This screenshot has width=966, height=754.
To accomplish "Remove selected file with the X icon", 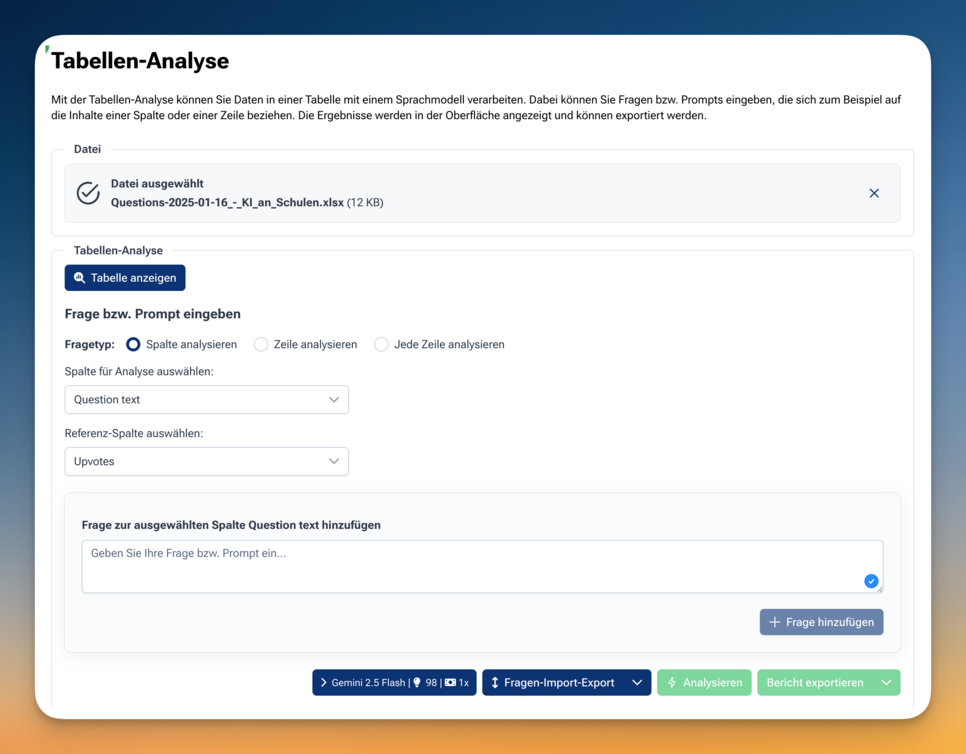I will (874, 193).
